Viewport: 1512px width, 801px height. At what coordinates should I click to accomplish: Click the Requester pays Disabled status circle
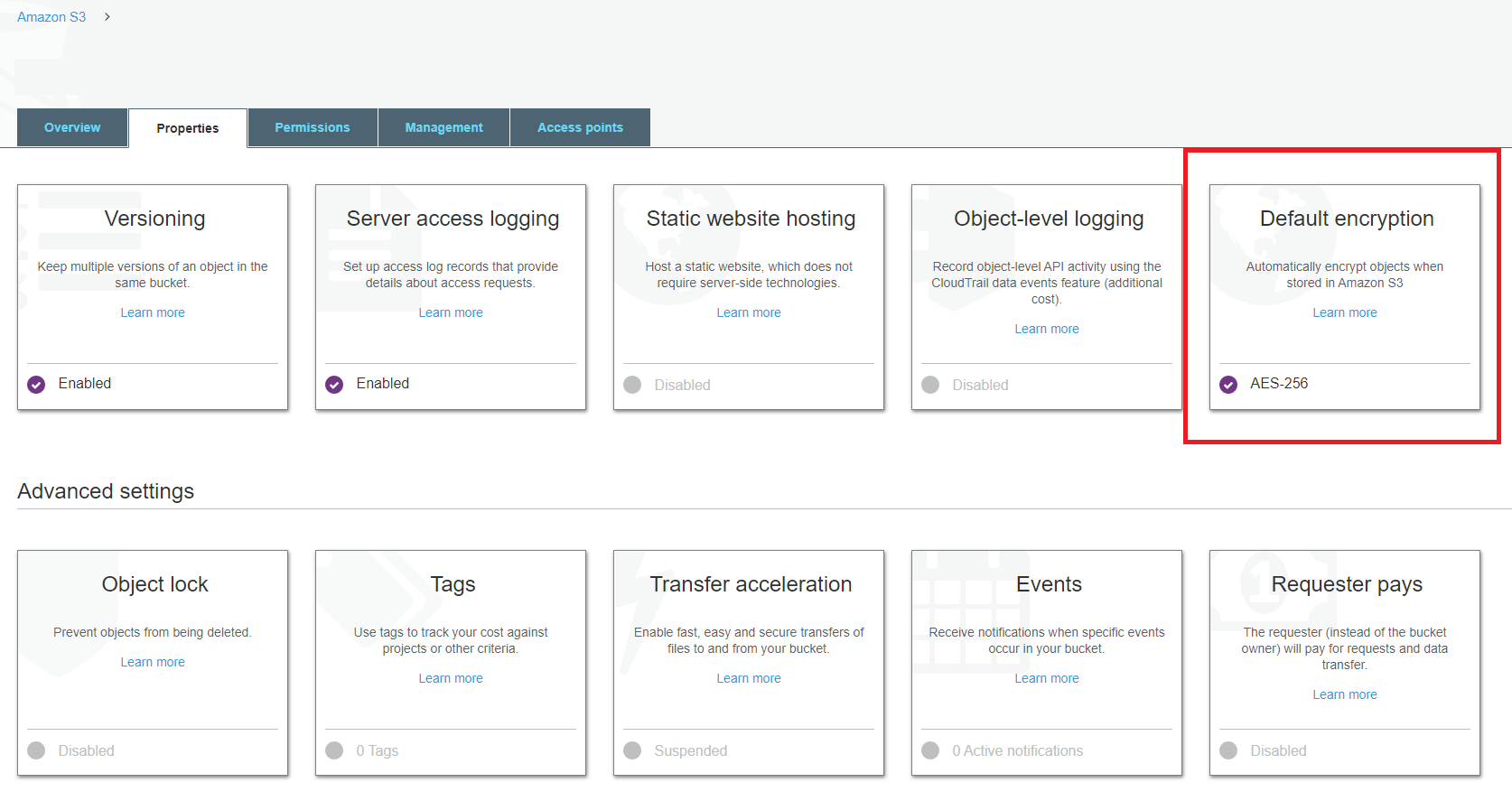[x=1228, y=750]
